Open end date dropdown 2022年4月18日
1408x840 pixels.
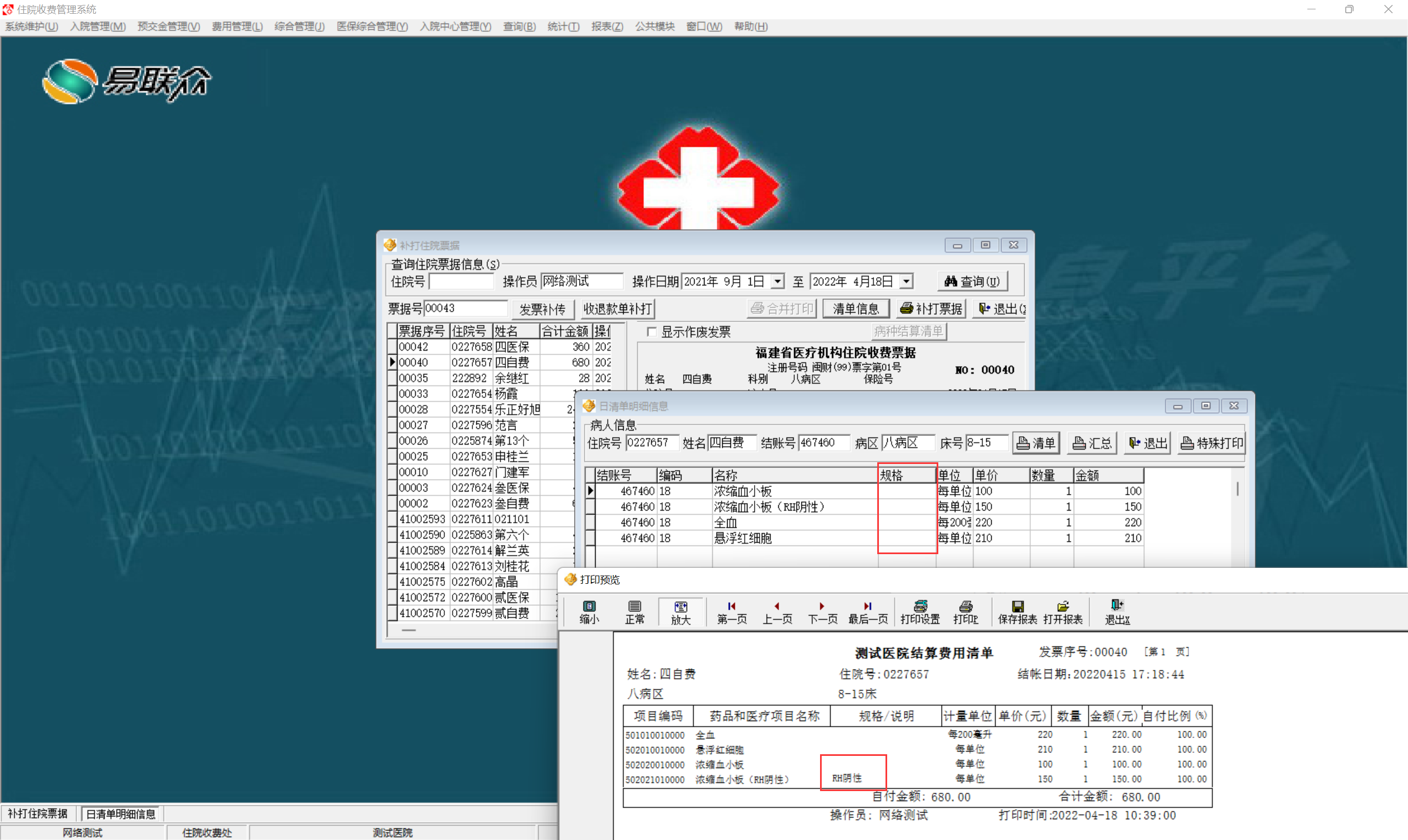pos(906,281)
